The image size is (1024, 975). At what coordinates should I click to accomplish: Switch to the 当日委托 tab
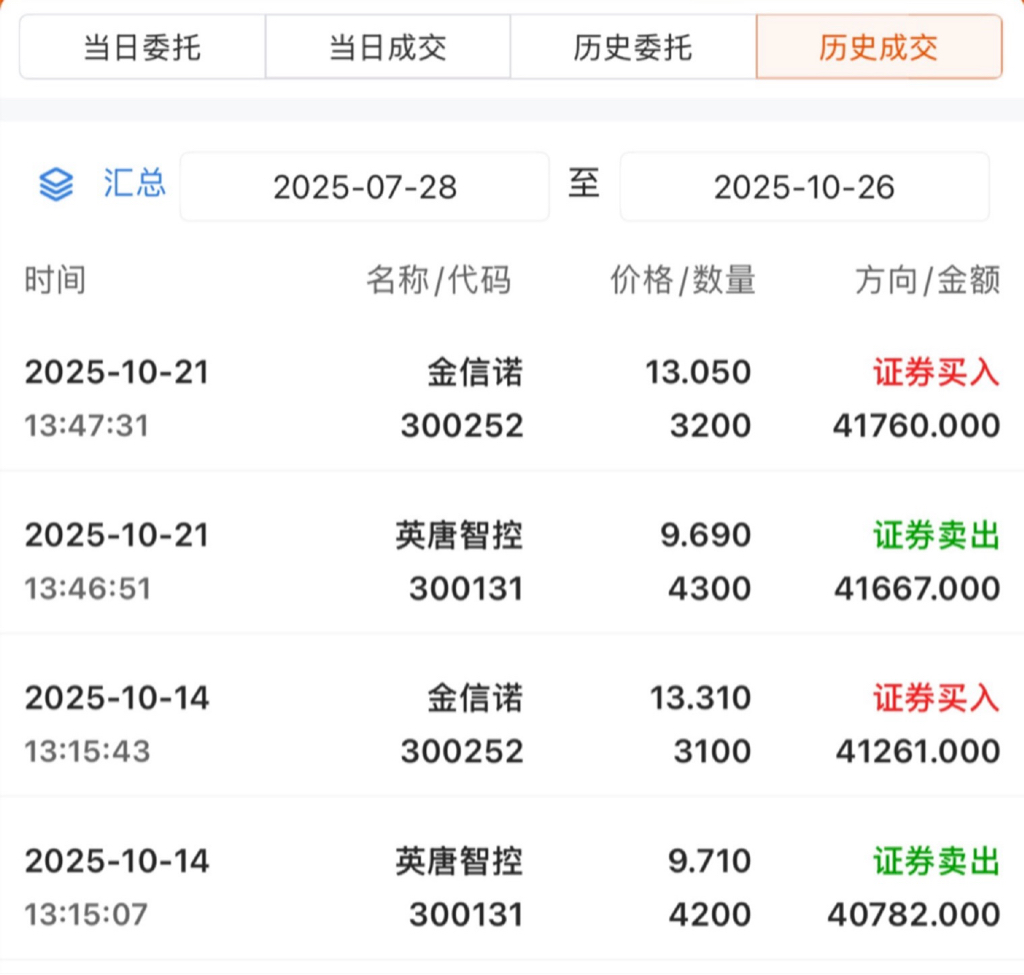coord(142,47)
